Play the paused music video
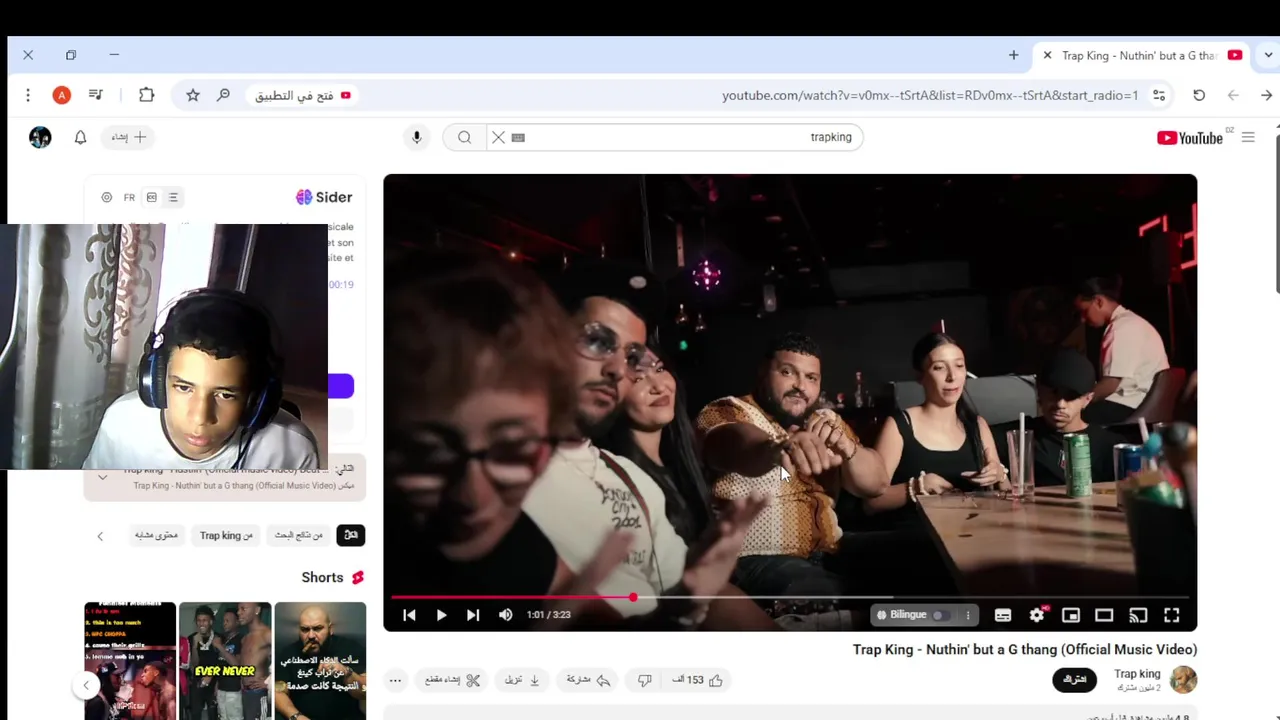The width and height of the screenshot is (1280, 720). click(441, 615)
